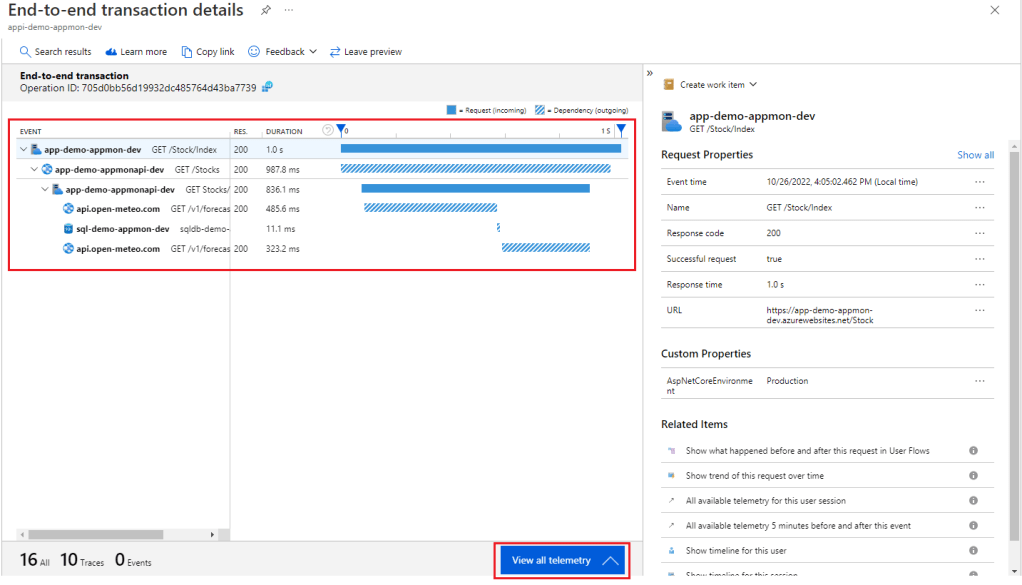Image resolution: width=1022 pixels, height=585 pixels.
Task: Click Search results in the toolbar
Action: pos(56,52)
